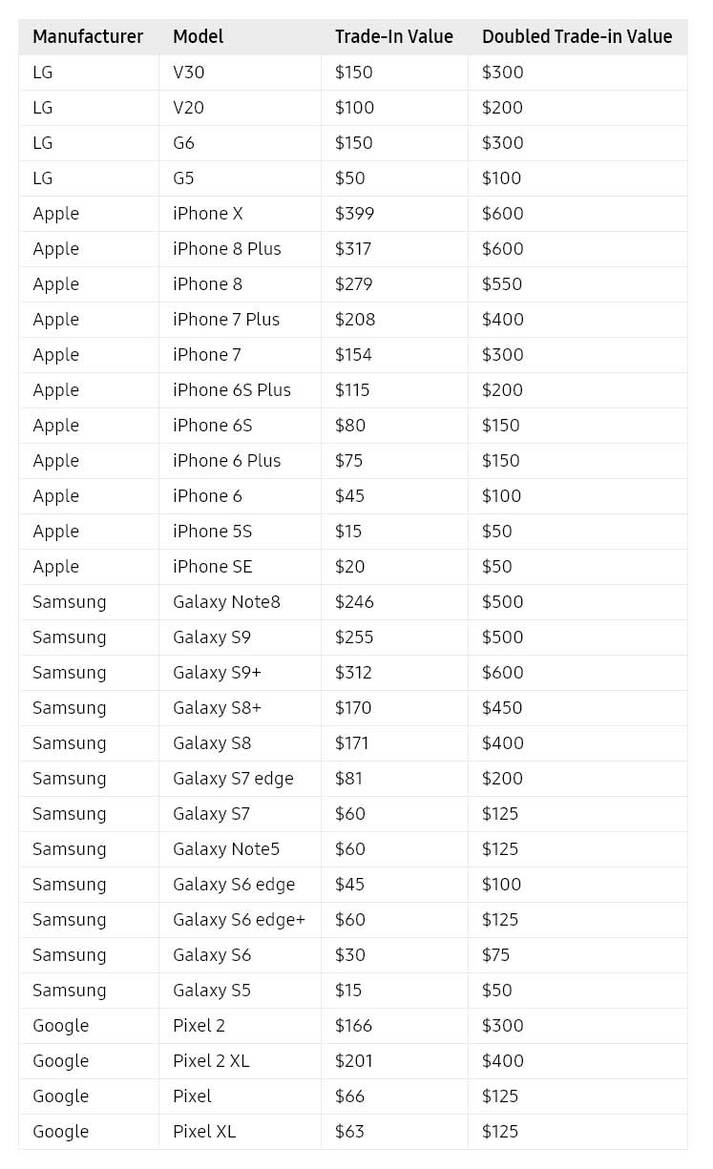
Task: Select the Galaxy S6 edge+ cell
Action: click(239, 920)
